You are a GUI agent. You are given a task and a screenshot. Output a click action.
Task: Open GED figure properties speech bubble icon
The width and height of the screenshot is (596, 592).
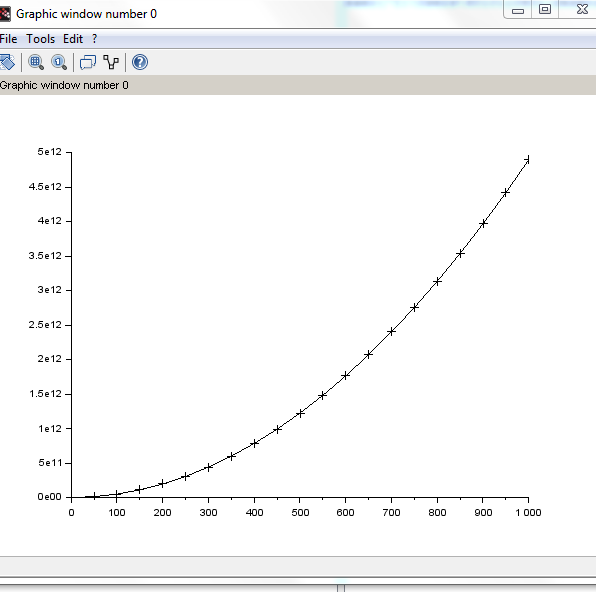click(88, 62)
